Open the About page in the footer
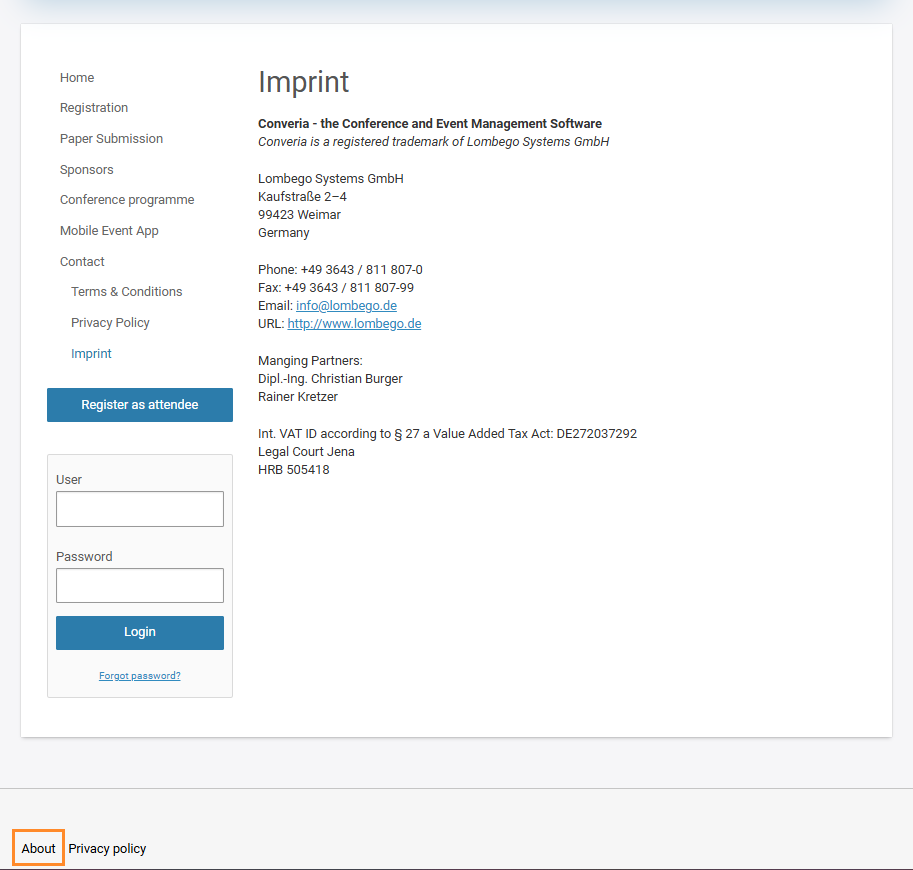Screen dimensions: 913x870 click(x=38, y=847)
